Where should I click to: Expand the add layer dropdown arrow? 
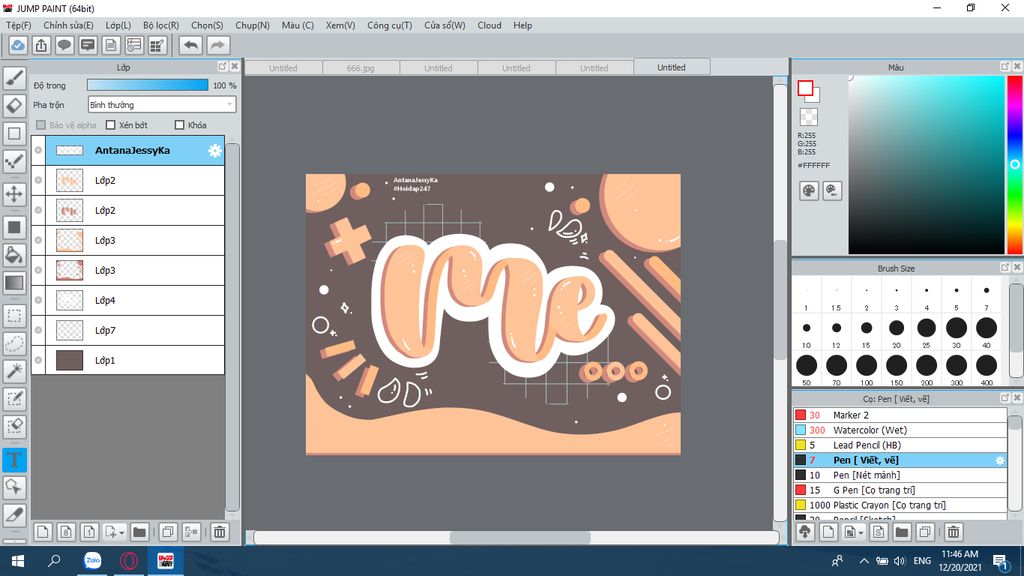coord(121,533)
